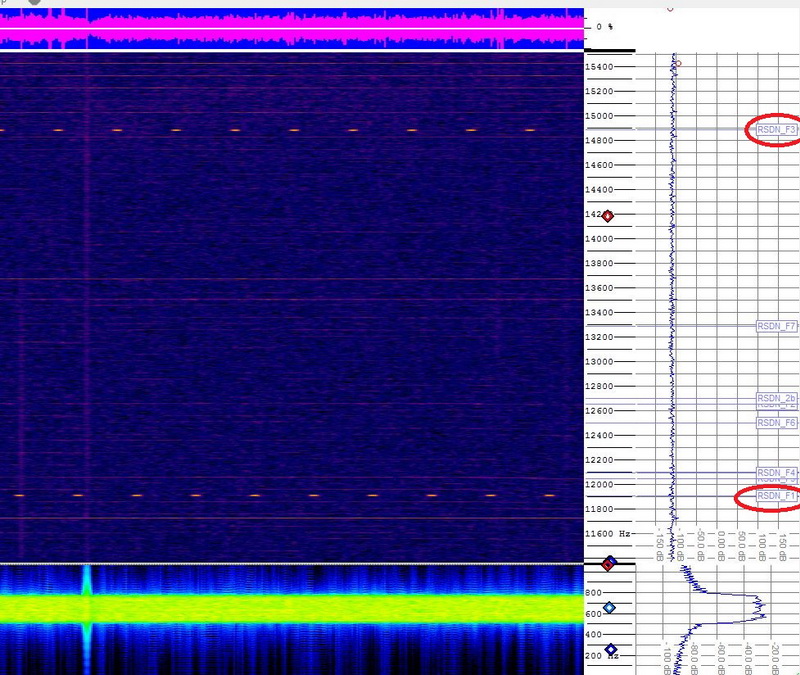Viewport: 800px width, 675px height.
Task: Click the 13000 frequency tick label
Action: pos(599,361)
